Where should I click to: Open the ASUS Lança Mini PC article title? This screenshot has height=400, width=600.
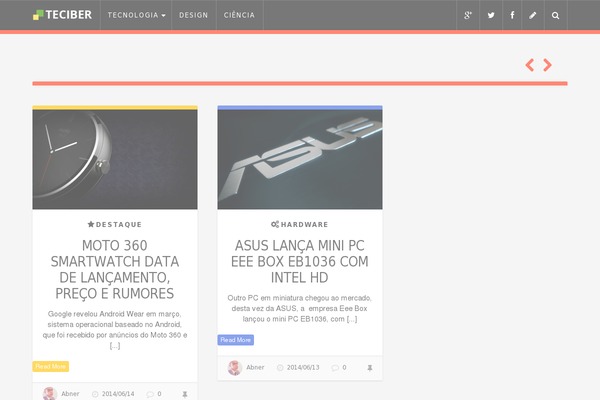click(x=300, y=261)
